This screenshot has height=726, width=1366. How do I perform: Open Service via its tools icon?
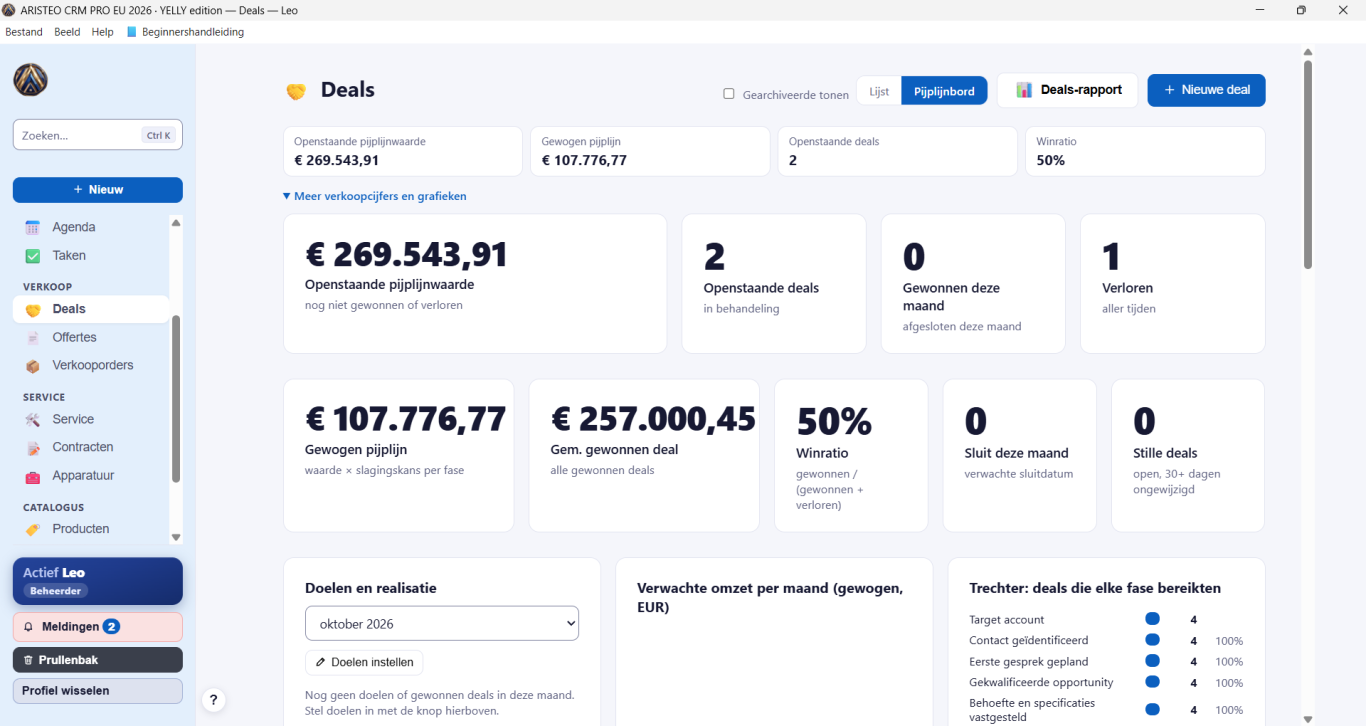[33, 419]
